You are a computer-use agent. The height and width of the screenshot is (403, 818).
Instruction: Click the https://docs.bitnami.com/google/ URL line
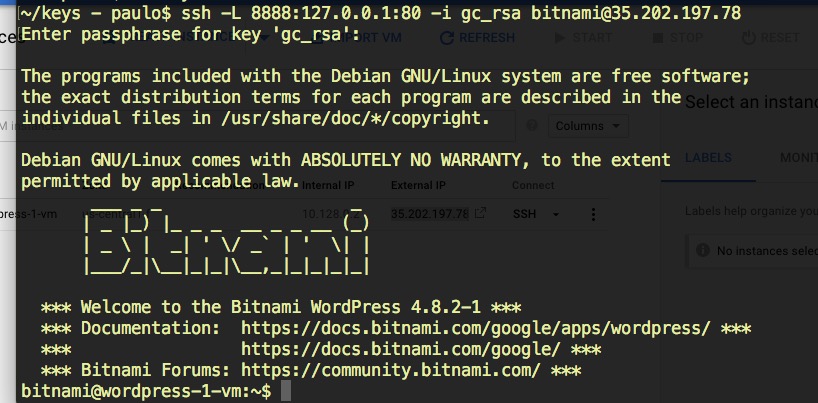click(401, 349)
